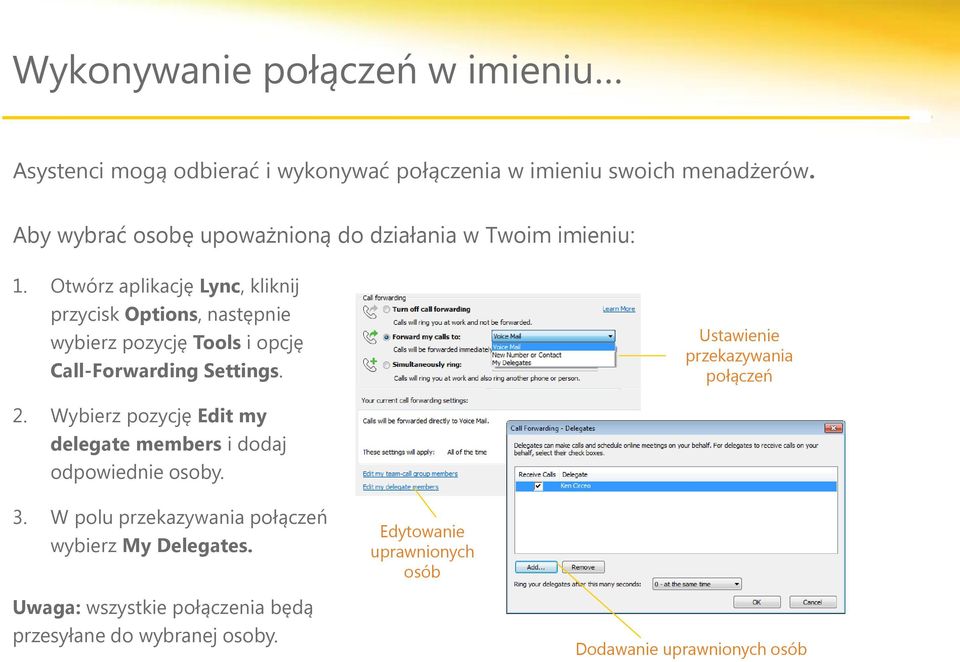
Task: Close the Call Forwarding - Delegates window
Action: tap(833, 428)
